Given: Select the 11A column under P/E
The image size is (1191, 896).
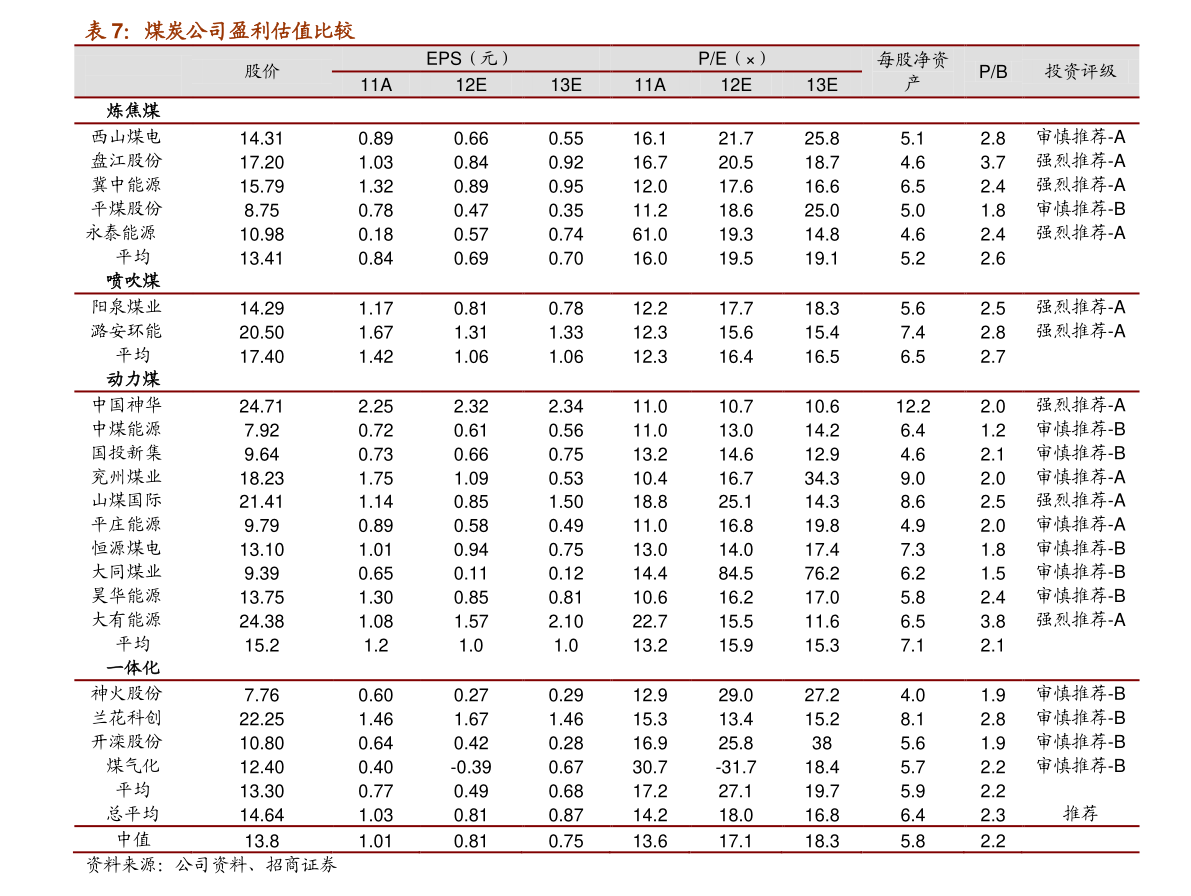Looking at the screenshot, I should tap(650, 85).
